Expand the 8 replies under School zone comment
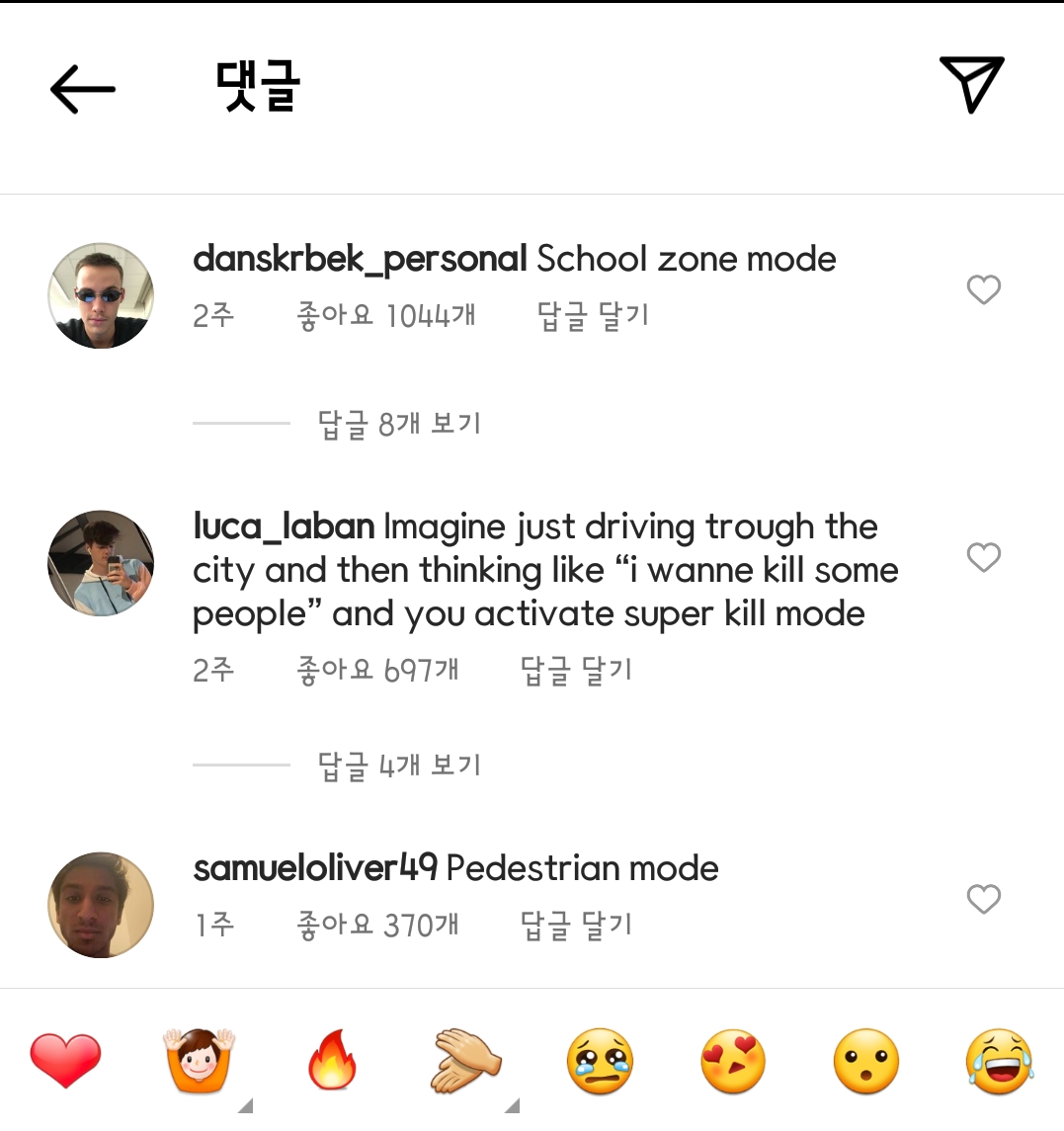1064x1131 pixels. click(399, 424)
